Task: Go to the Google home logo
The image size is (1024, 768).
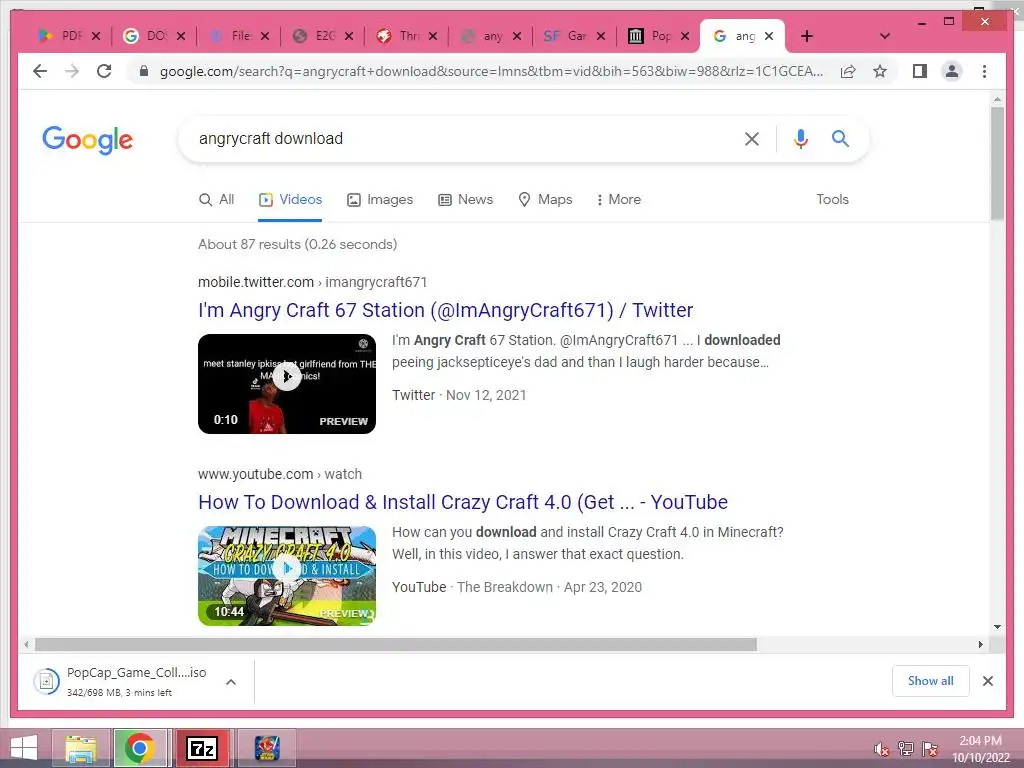Action: point(88,139)
